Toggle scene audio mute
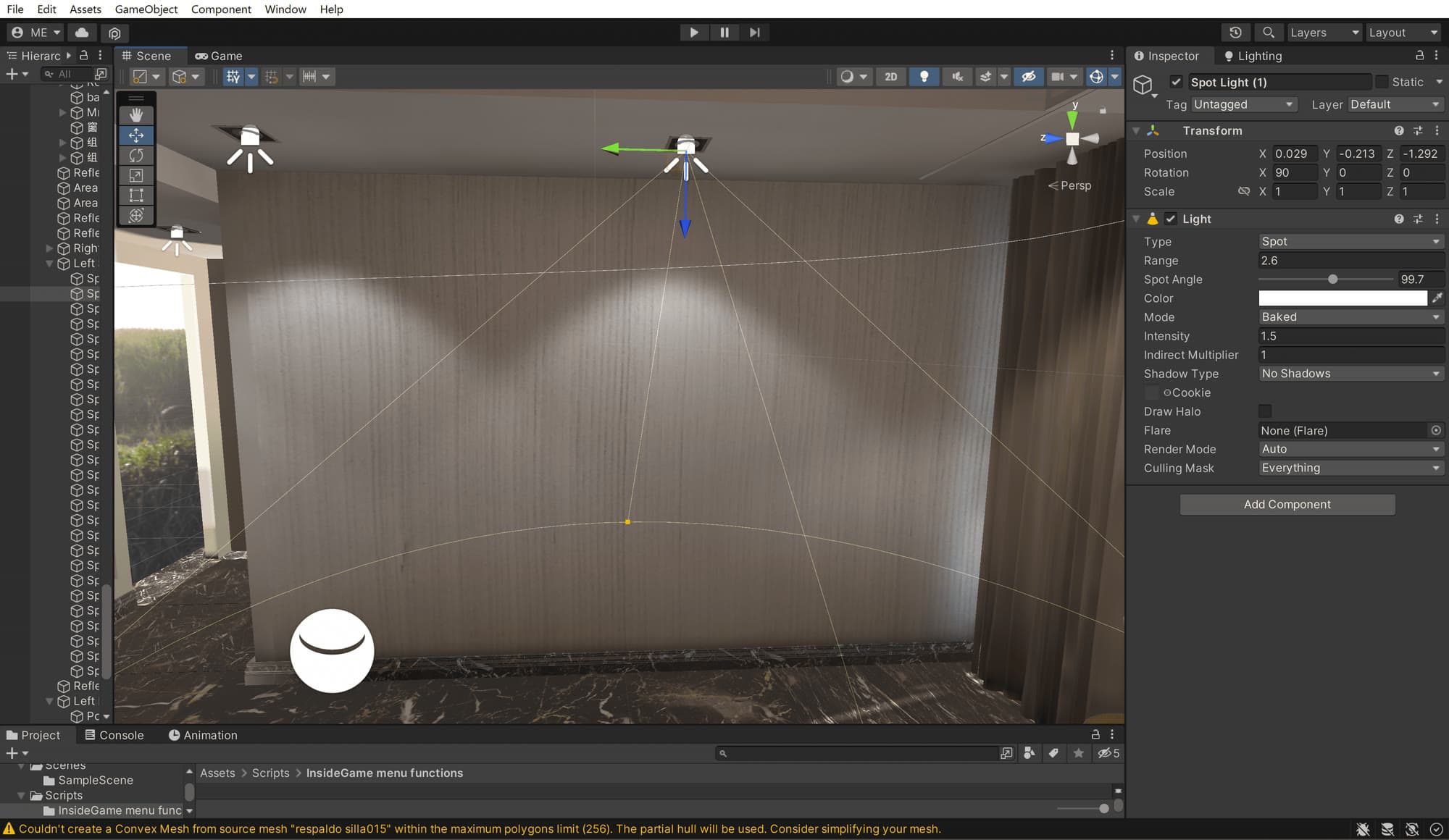 point(958,77)
